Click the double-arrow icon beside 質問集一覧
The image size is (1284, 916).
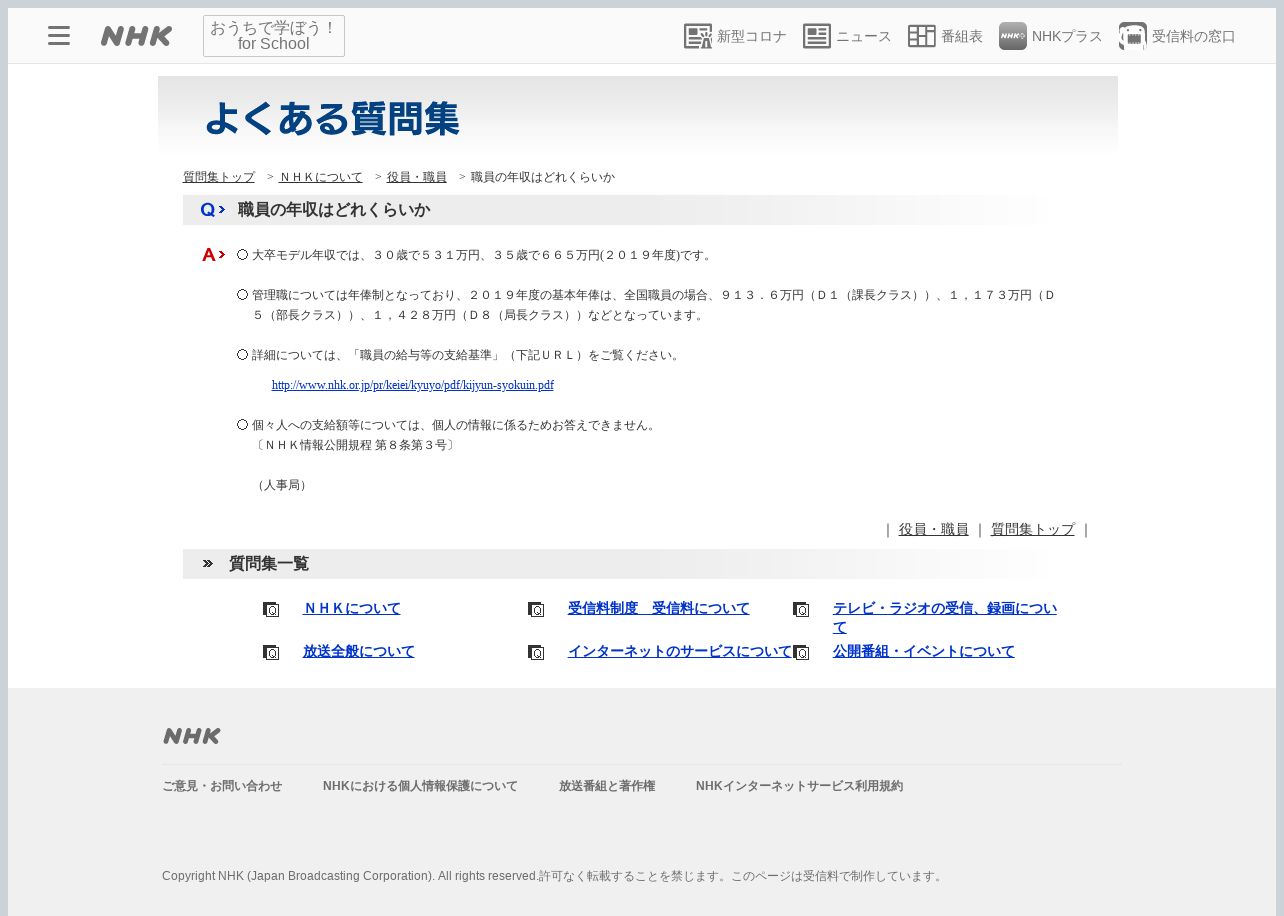208,564
